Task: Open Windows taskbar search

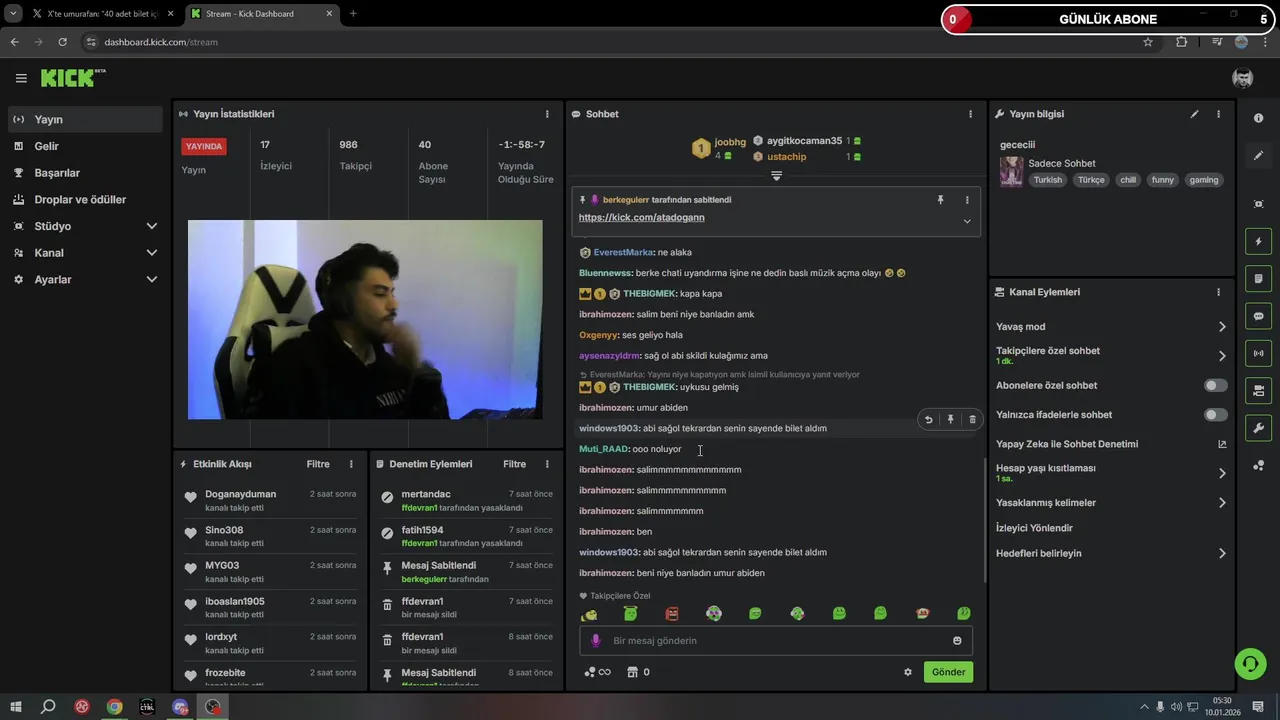Action: 48,707
